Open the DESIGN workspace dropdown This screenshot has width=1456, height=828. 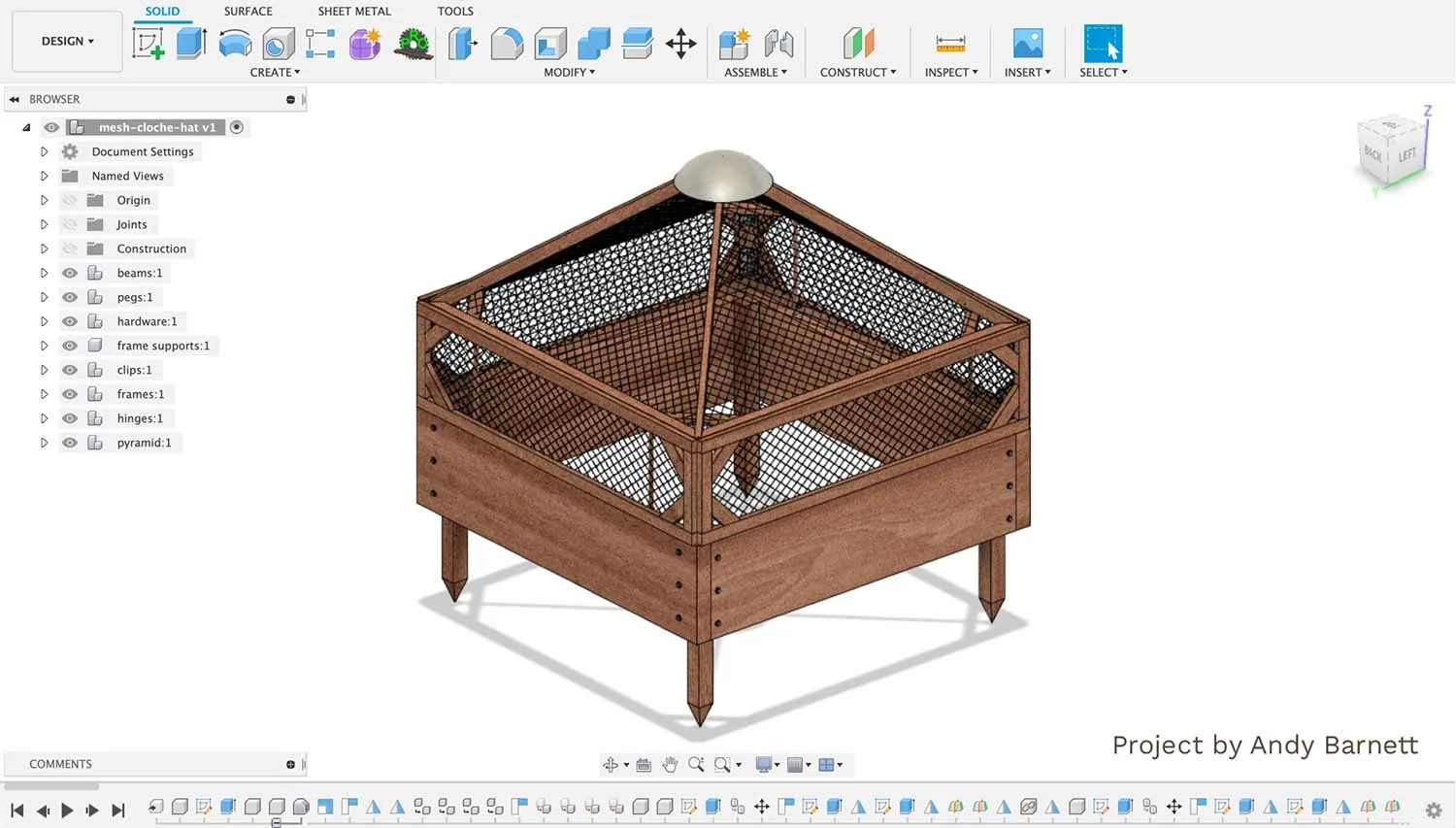click(66, 41)
